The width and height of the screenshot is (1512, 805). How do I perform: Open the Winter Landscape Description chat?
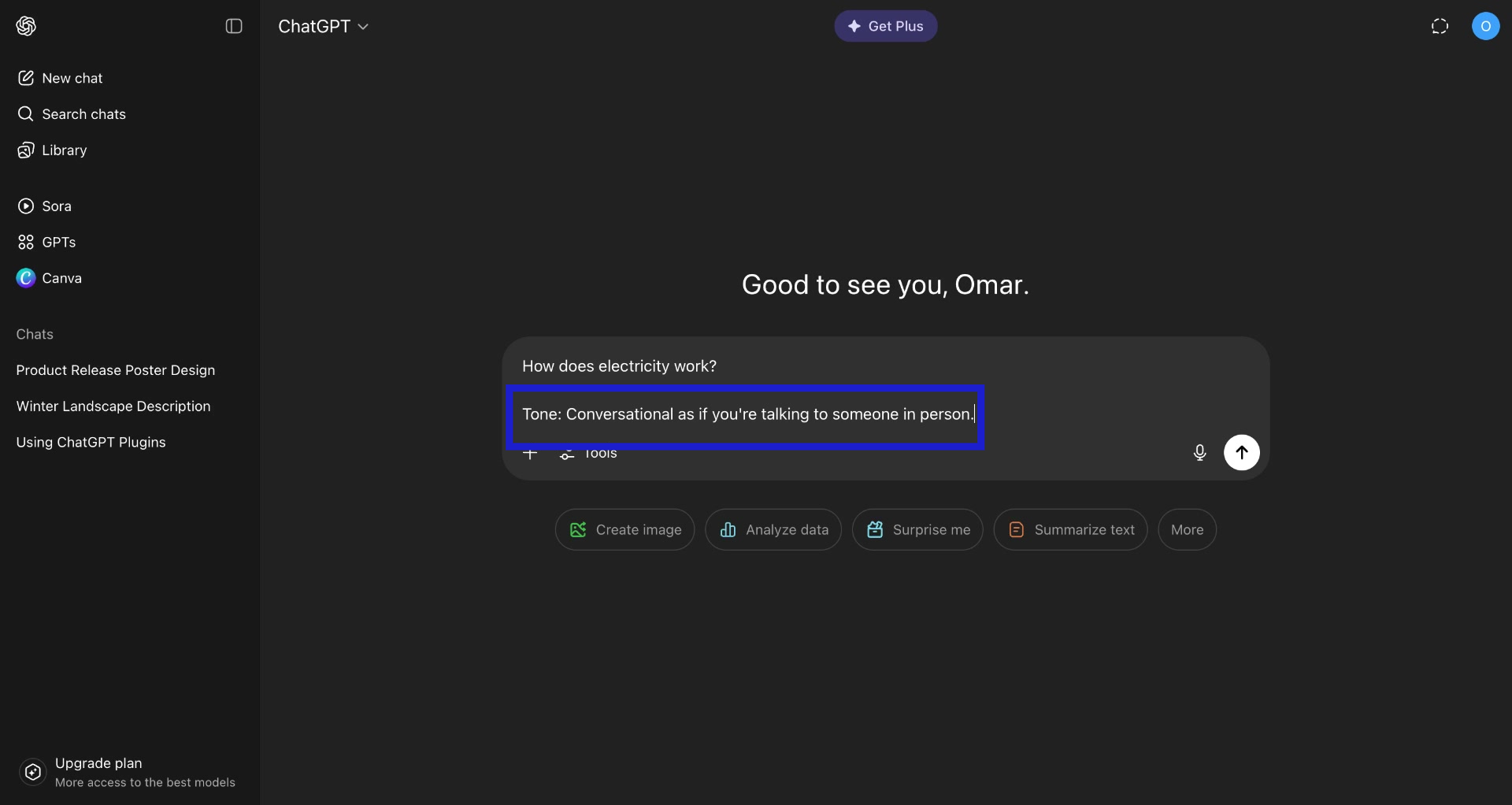(113, 406)
